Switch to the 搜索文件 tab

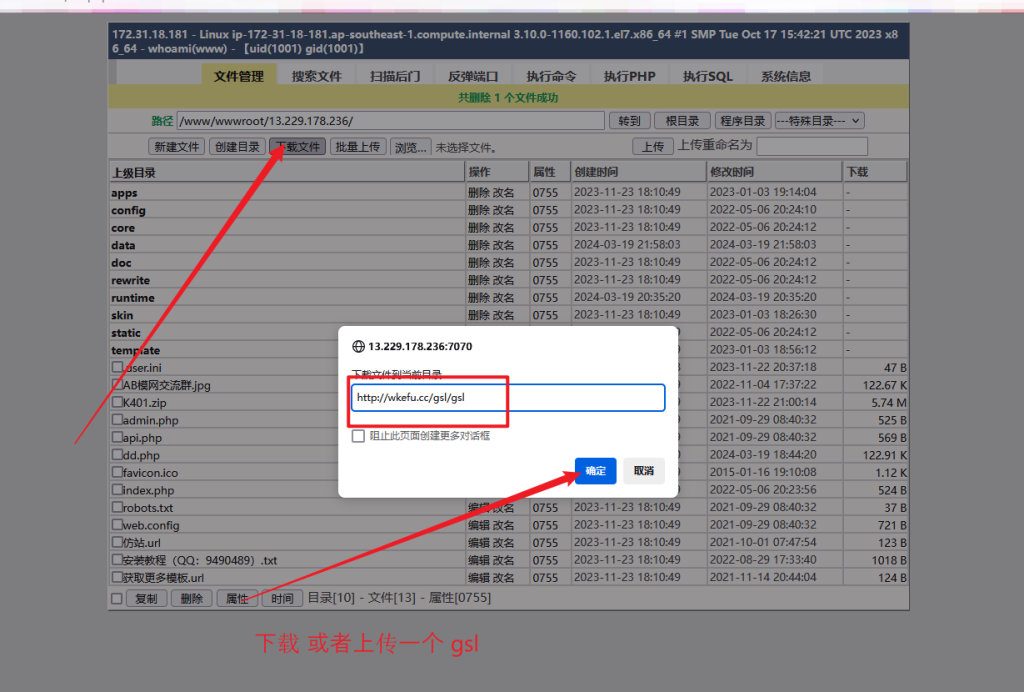point(316,76)
